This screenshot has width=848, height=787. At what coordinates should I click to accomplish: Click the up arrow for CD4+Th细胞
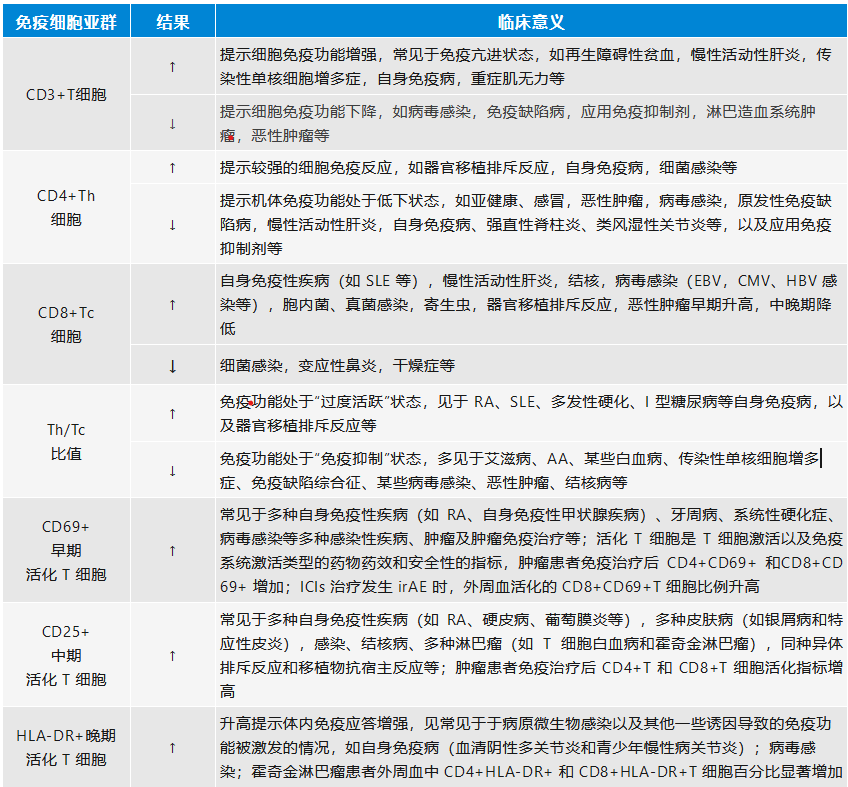(172, 167)
